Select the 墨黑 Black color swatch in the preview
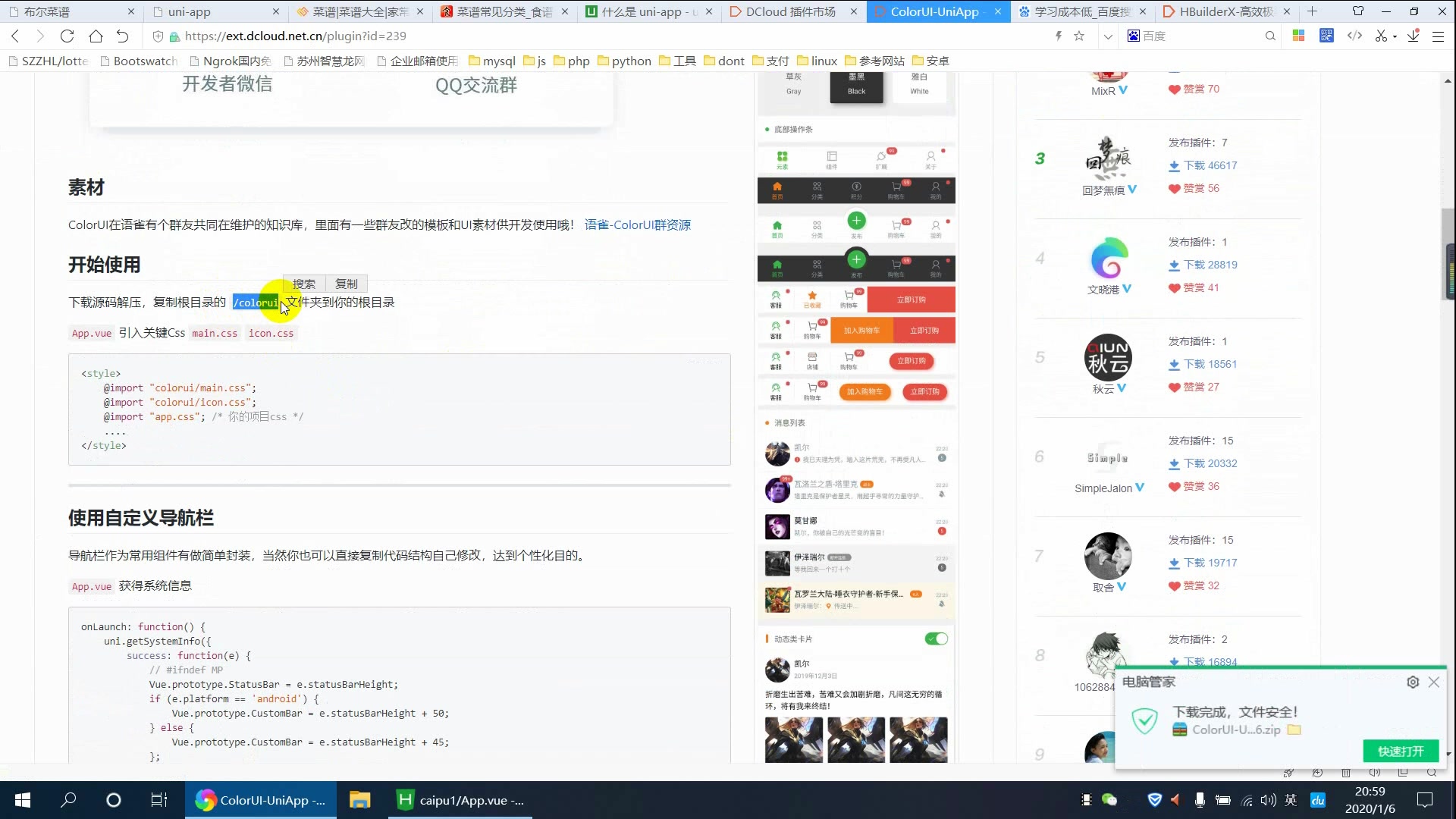 click(856, 86)
